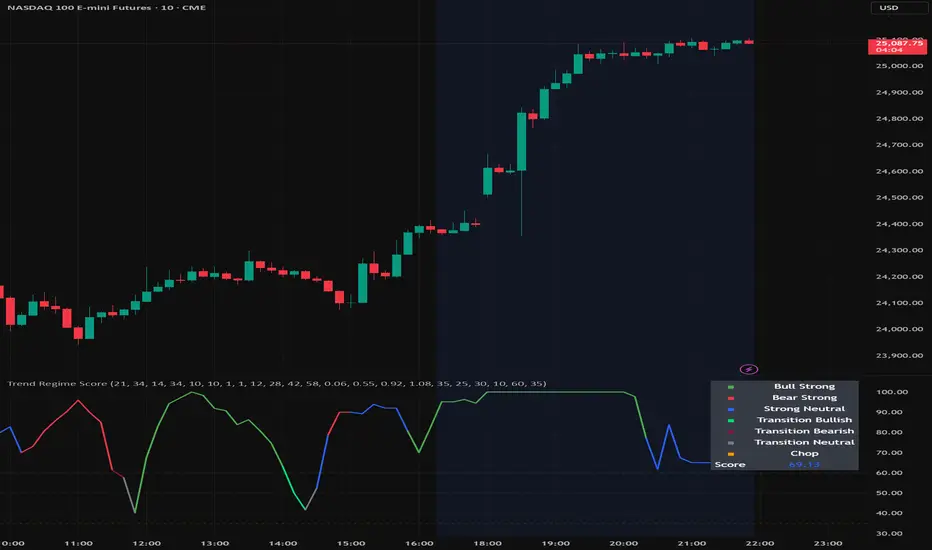Click the 'Transition Neutral' legend text
Image resolution: width=932 pixels, height=550 pixels.
pos(804,442)
